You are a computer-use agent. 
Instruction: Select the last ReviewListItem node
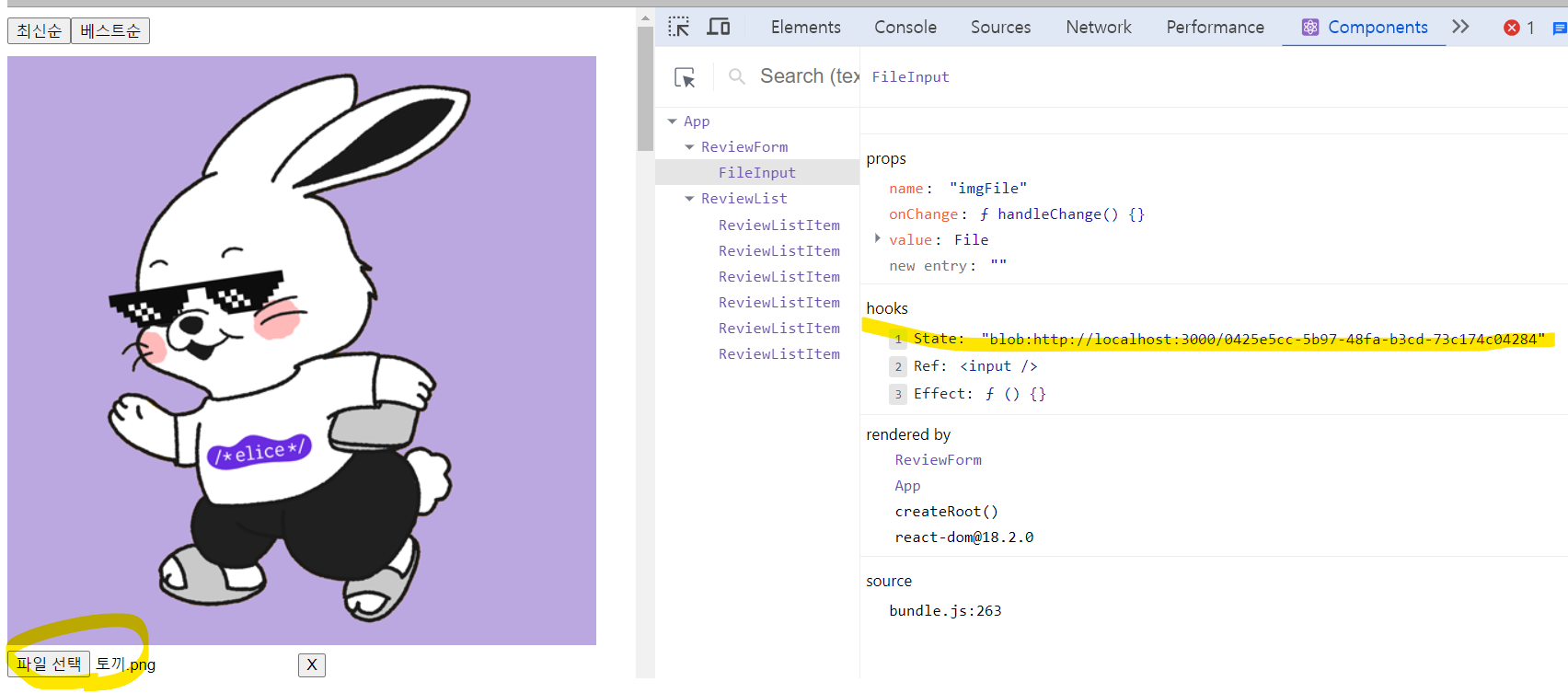[x=779, y=354]
